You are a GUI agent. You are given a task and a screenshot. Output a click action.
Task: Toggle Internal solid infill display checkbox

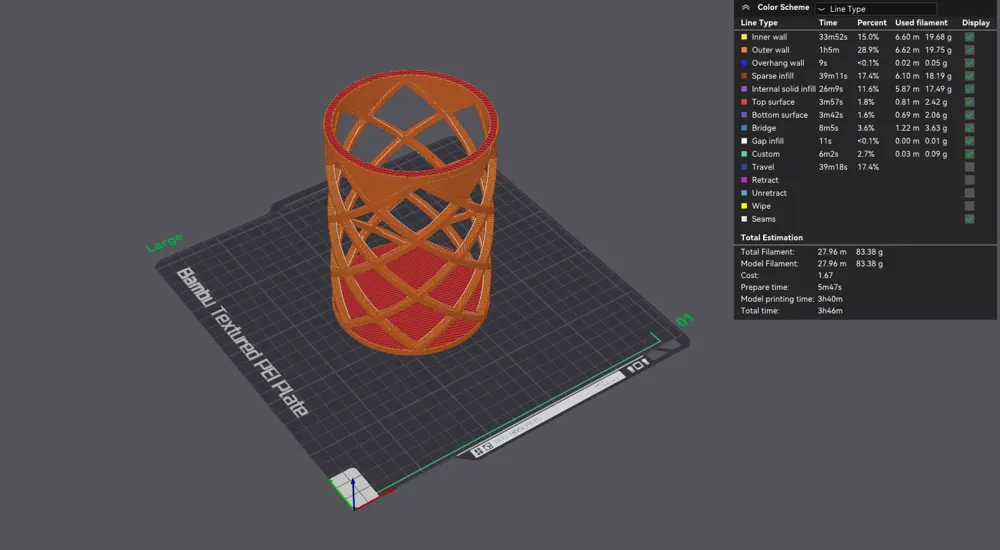pos(969,89)
